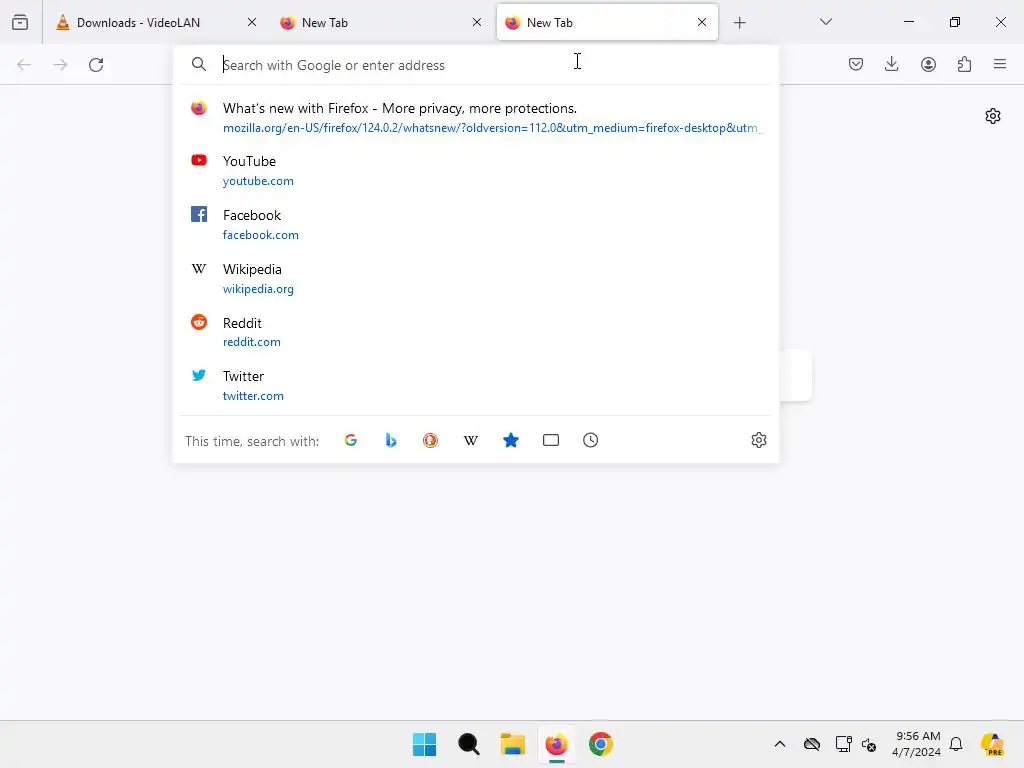This screenshot has height=768, width=1024.
Task: Personalize new tab gear icon
Action: pos(993,116)
